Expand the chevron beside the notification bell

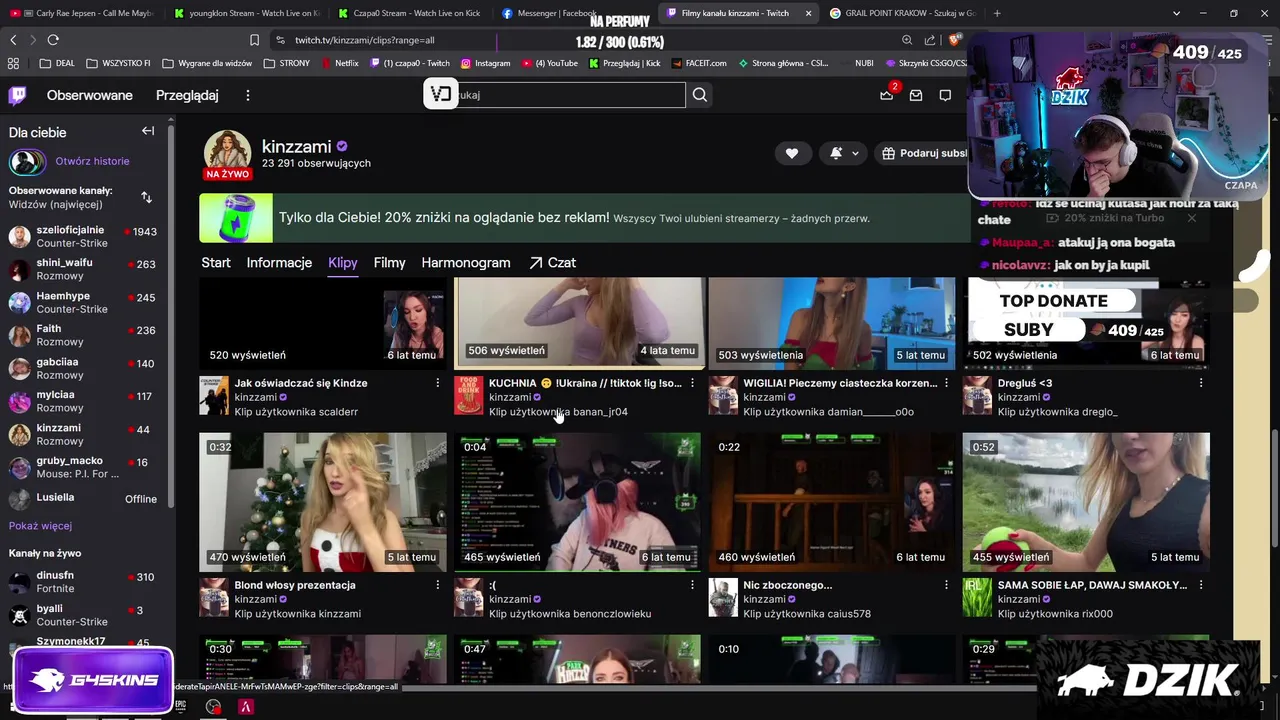click(x=855, y=153)
